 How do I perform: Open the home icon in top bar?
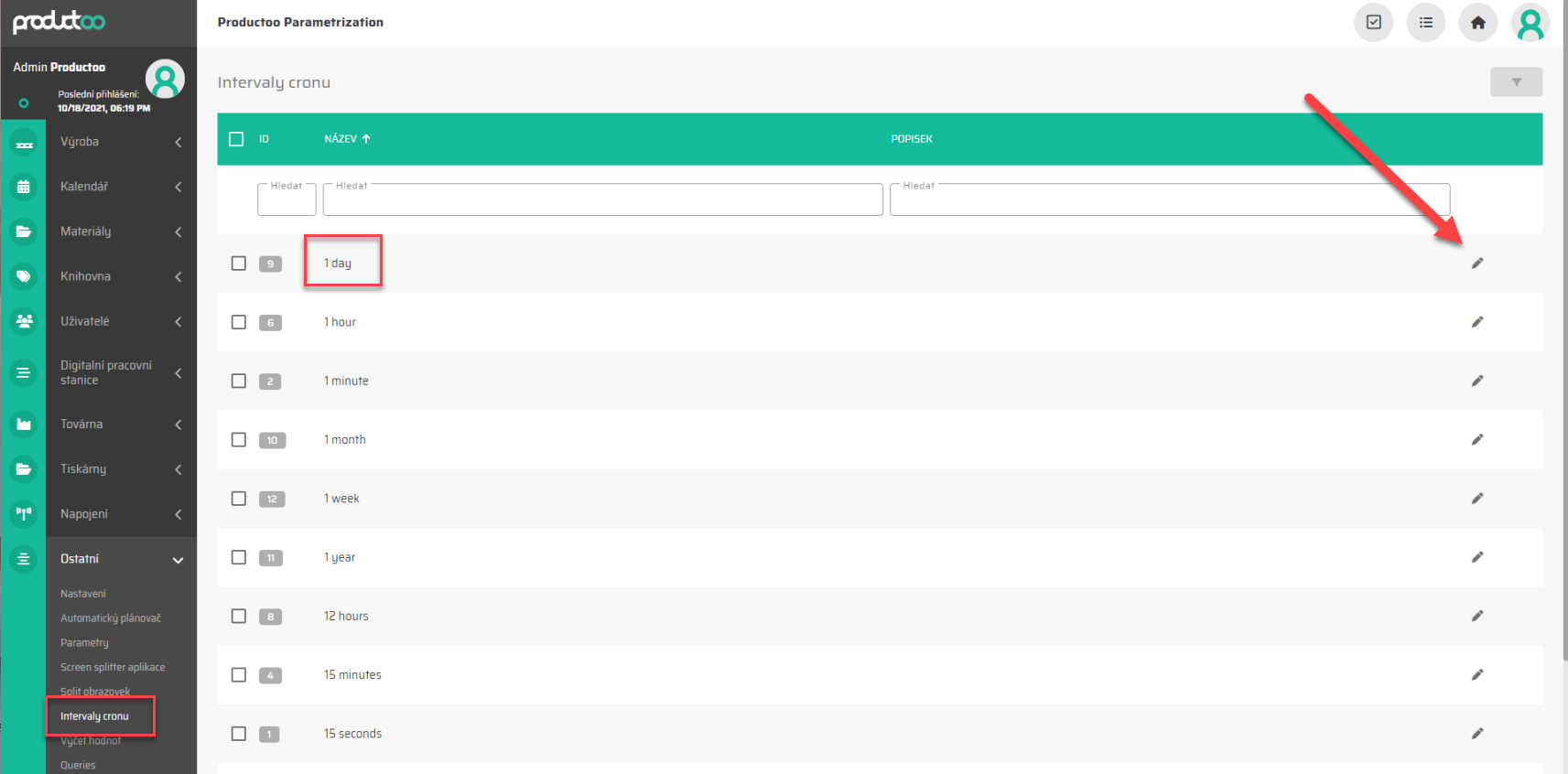click(1477, 23)
